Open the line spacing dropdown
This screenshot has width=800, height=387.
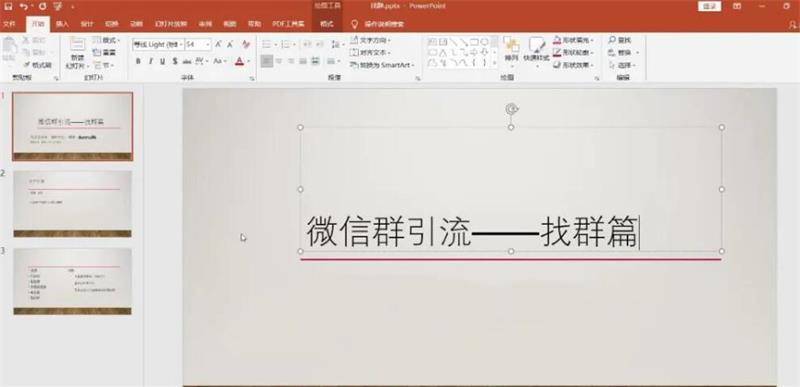click(337, 45)
